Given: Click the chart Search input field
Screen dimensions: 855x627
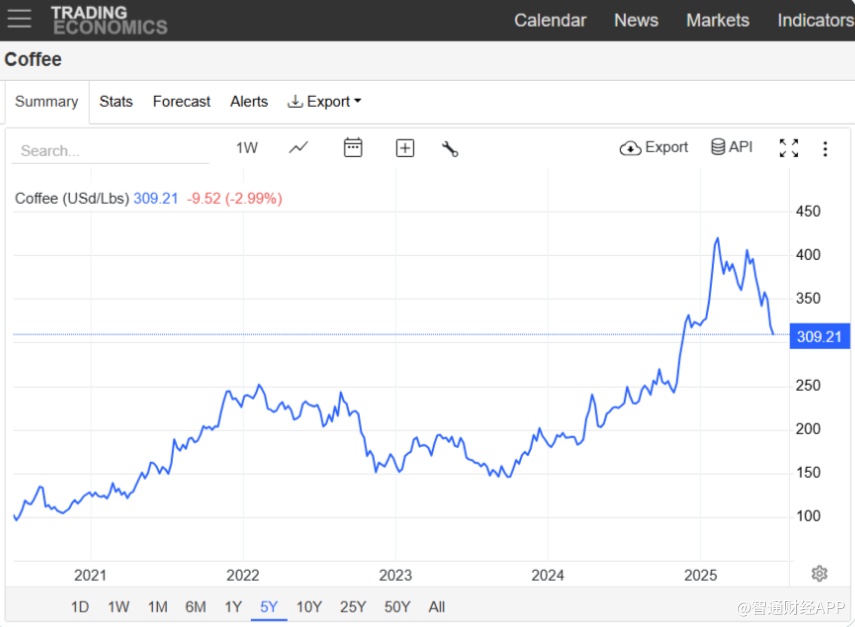Looking at the screenshot, I should pyautogui.click(x=110, y=150).
